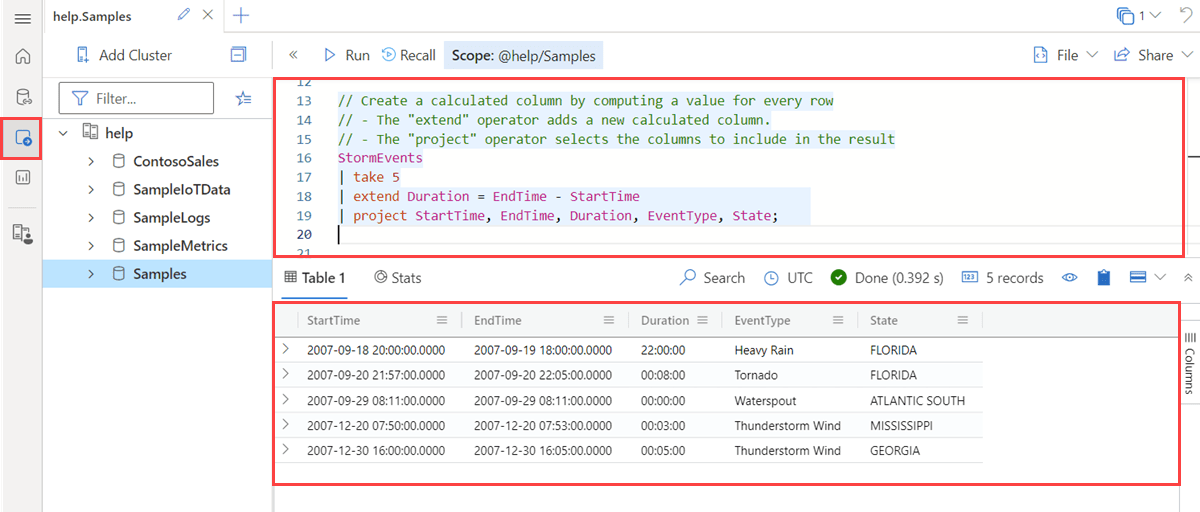This screenshot has width=1200, height=512.
Task: Click the Add Cluster button
Action: coord(123,55)
